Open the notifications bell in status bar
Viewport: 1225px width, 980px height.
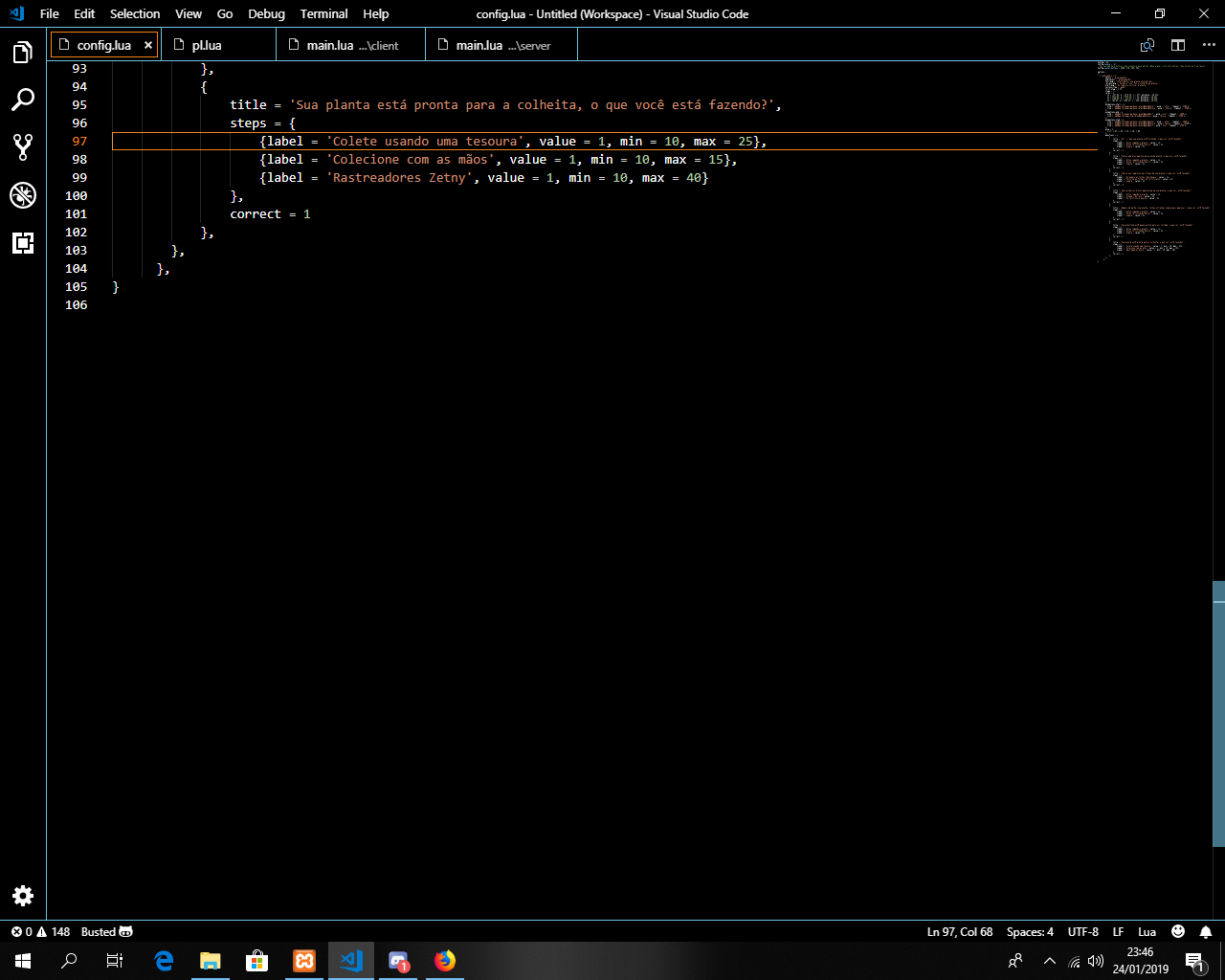(x=1206, y=932)
